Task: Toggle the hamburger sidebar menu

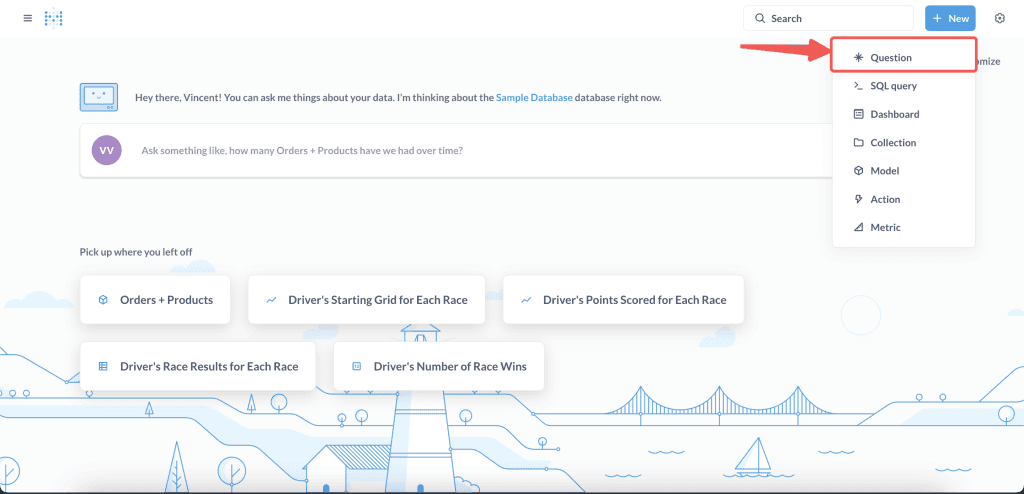Action: [x=27, y=18]
